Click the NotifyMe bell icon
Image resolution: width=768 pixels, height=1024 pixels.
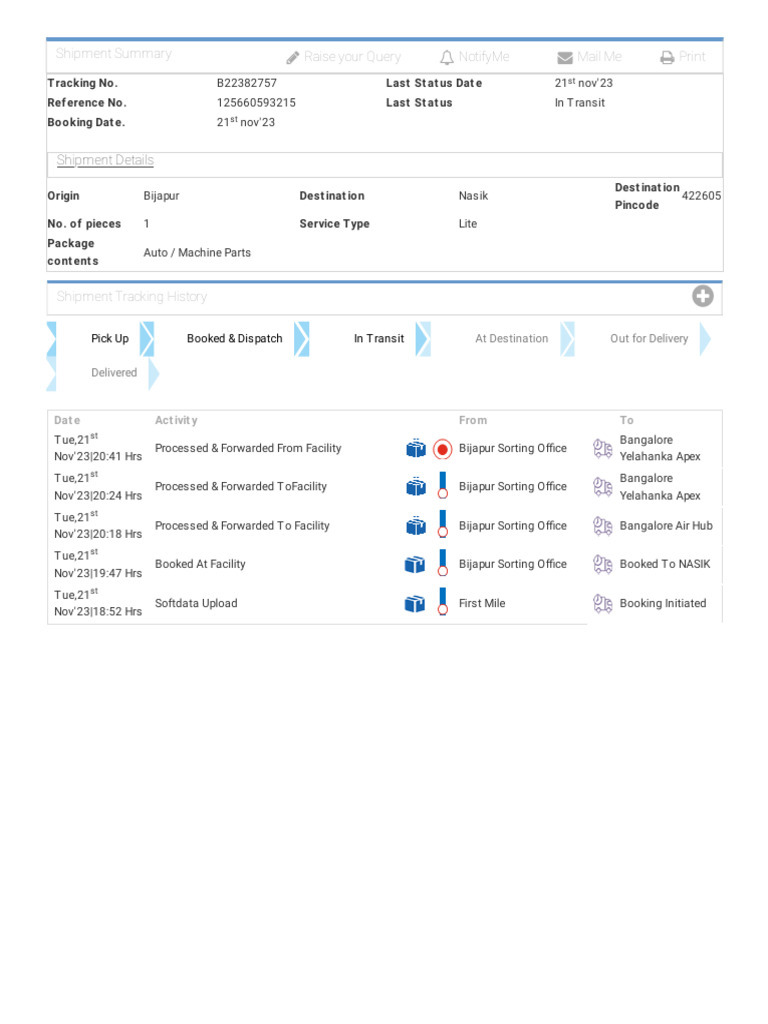(447, 58)
